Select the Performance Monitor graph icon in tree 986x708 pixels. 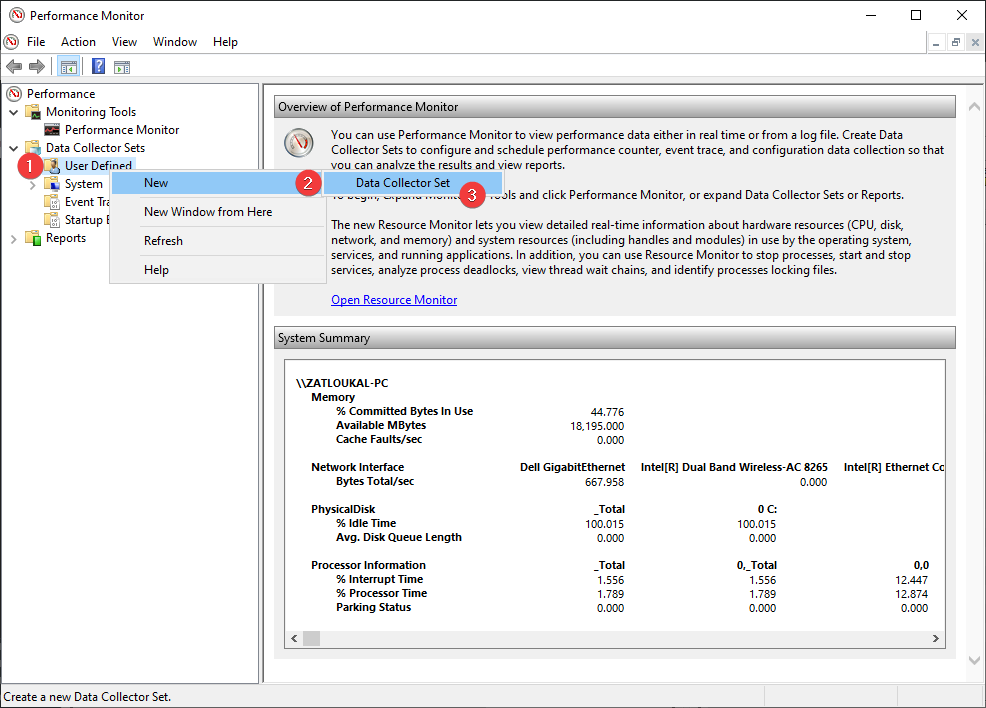[53, 130]
